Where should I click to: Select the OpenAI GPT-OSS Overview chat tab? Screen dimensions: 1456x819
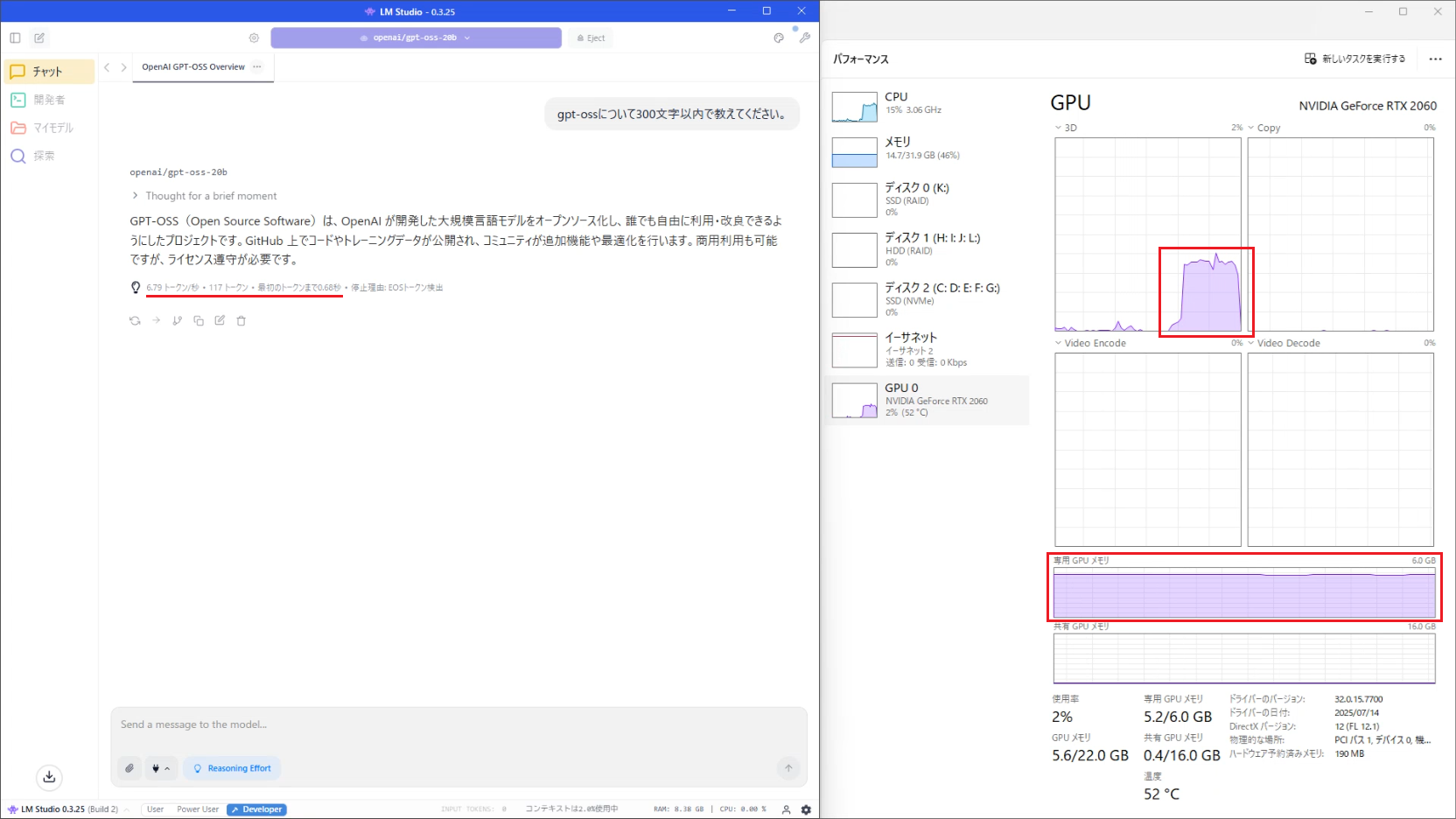coord(193,66)
